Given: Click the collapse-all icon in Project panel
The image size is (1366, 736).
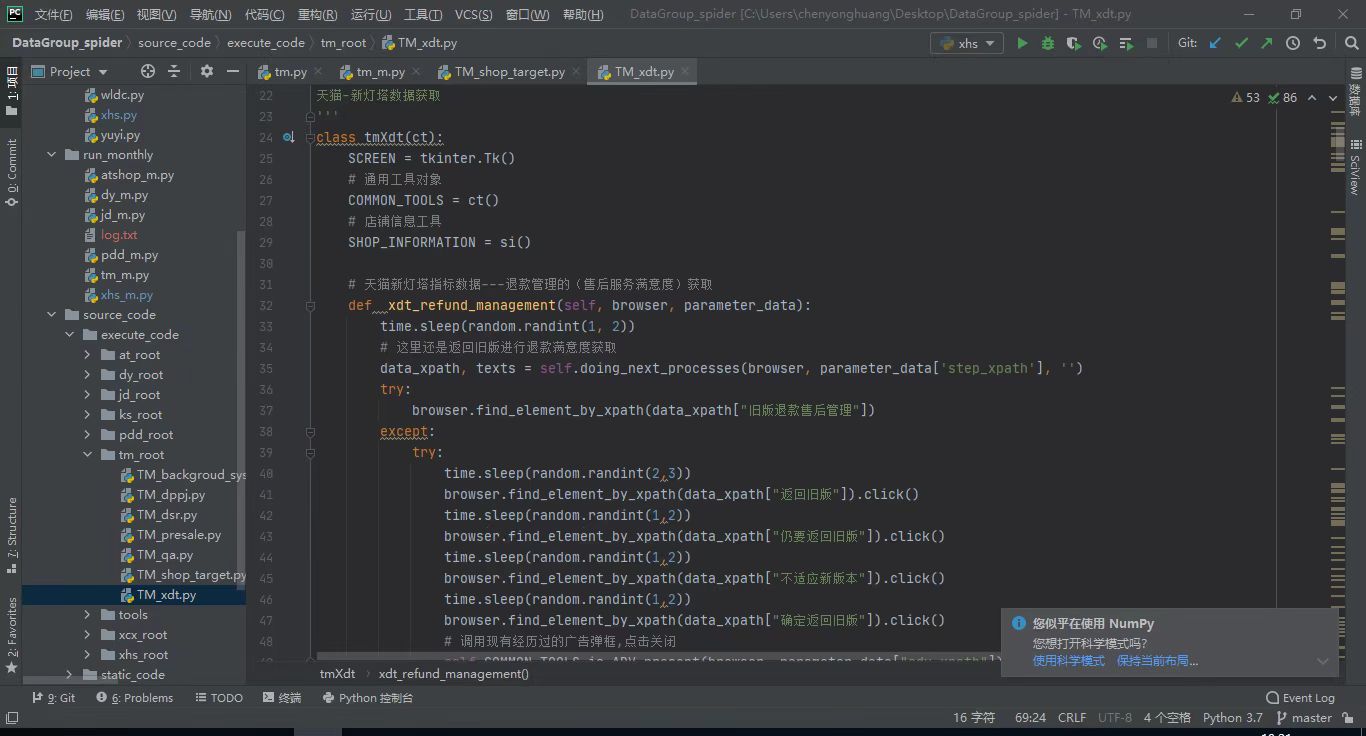Looking at the screenshot, I should tap(174, 71).
